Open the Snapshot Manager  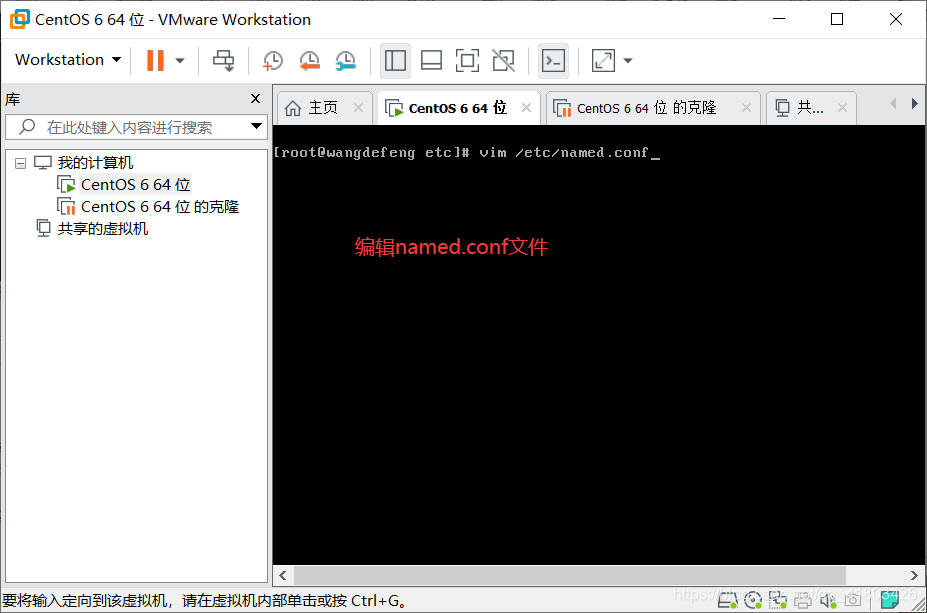345,60
